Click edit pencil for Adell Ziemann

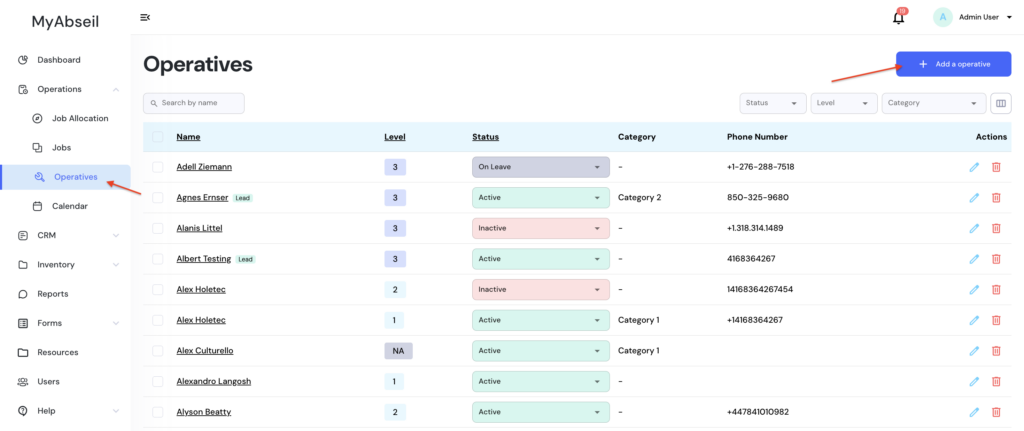[974, 167]
